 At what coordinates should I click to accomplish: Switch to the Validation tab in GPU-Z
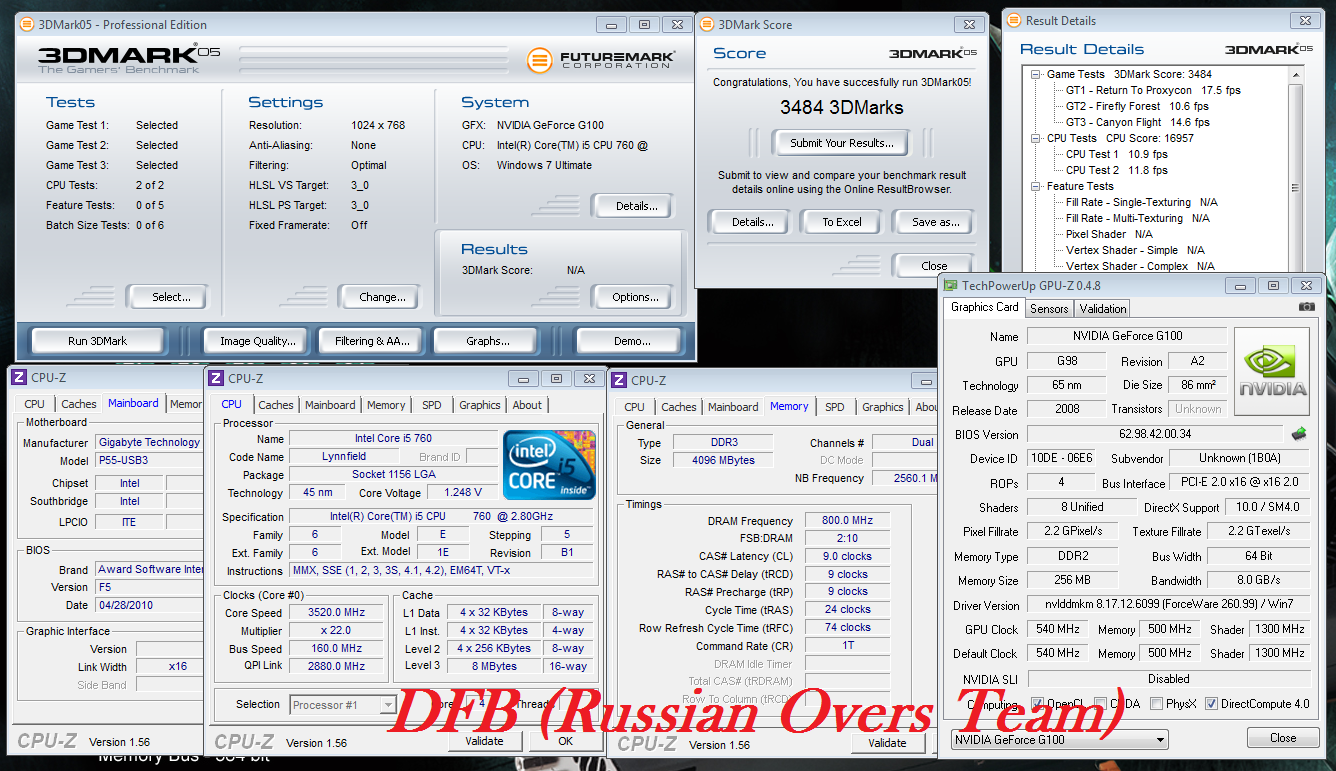(x=1103, y=309)
